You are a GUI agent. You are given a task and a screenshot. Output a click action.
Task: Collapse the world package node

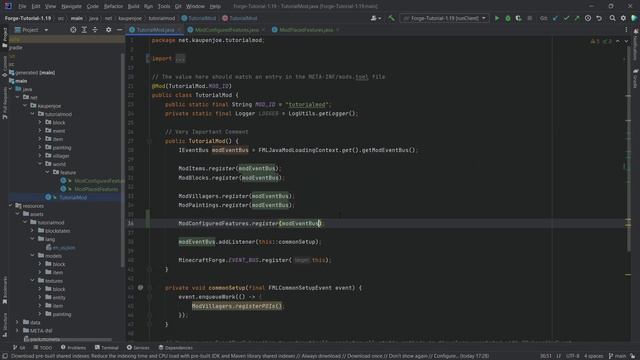[40, 164]
